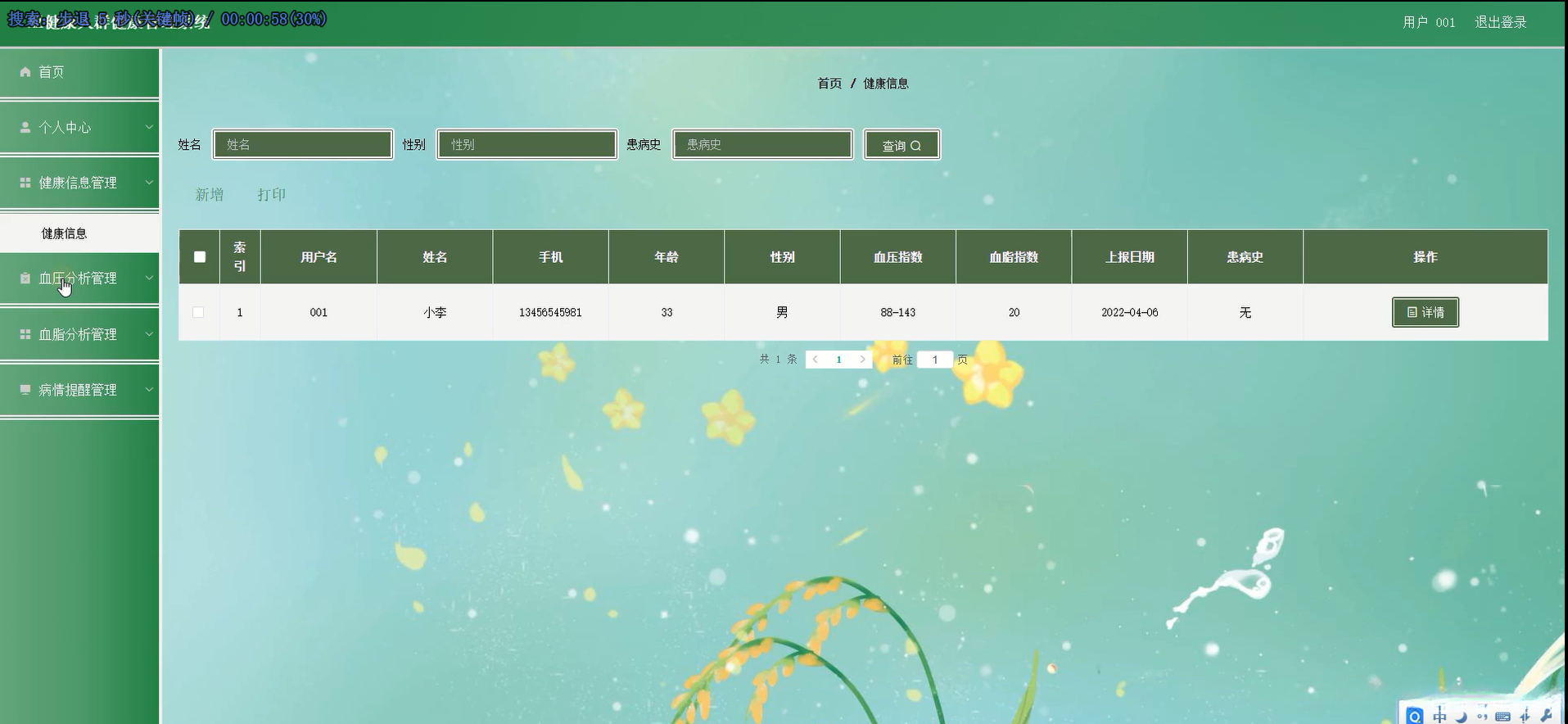The width and height of the screenshot is (1568, 724).
Task: Check the checkbox for the 小李 row
Action: click(x=198, y=312)
